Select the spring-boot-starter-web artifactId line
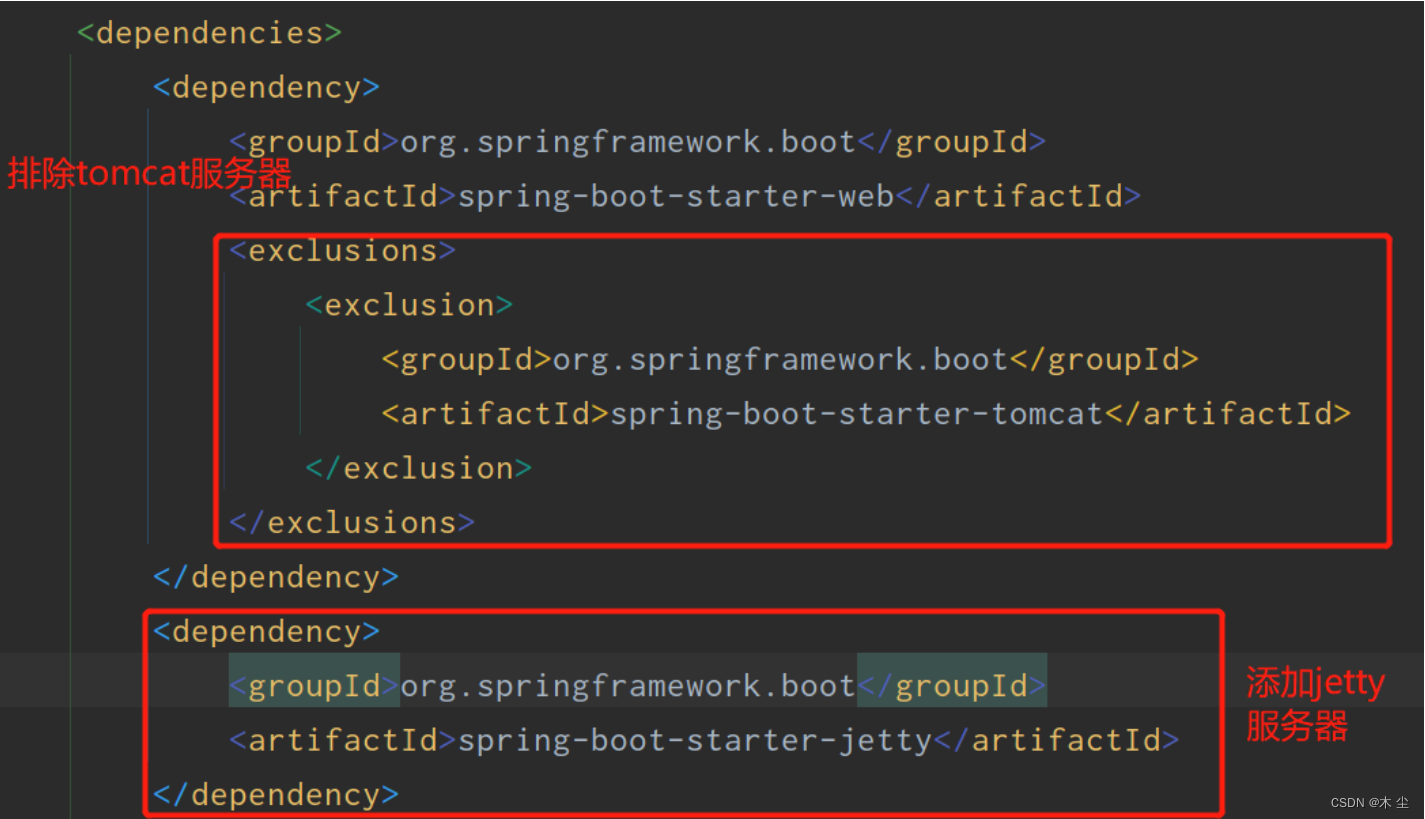This screenshot has height=819, width=1425. [685, 196]
